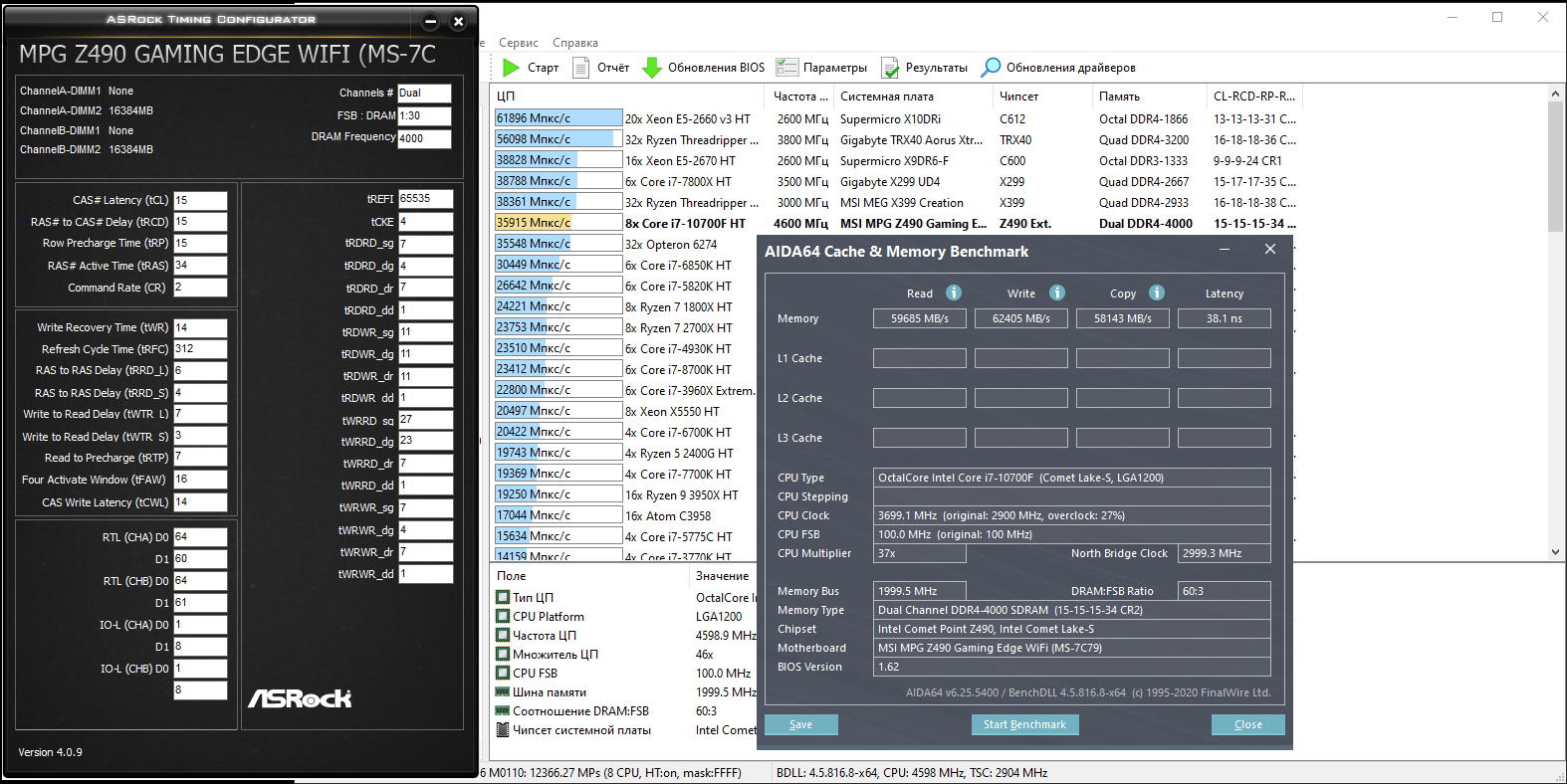Click the Channels # field showing Dual
The width and height of the screenshot is (1567, 784).
[424, 94]
